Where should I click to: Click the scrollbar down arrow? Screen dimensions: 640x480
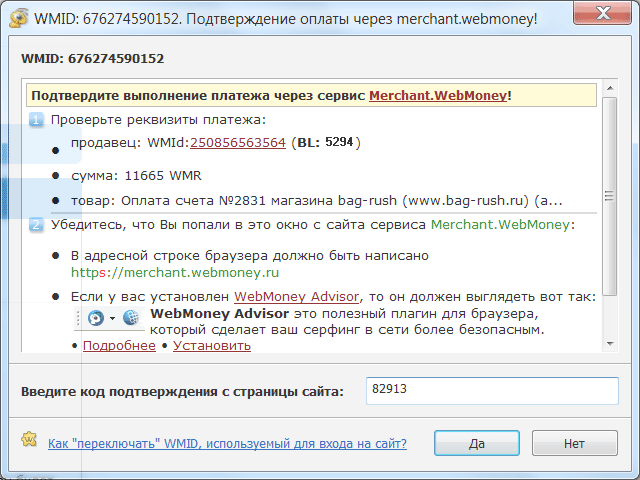(610, 344)
